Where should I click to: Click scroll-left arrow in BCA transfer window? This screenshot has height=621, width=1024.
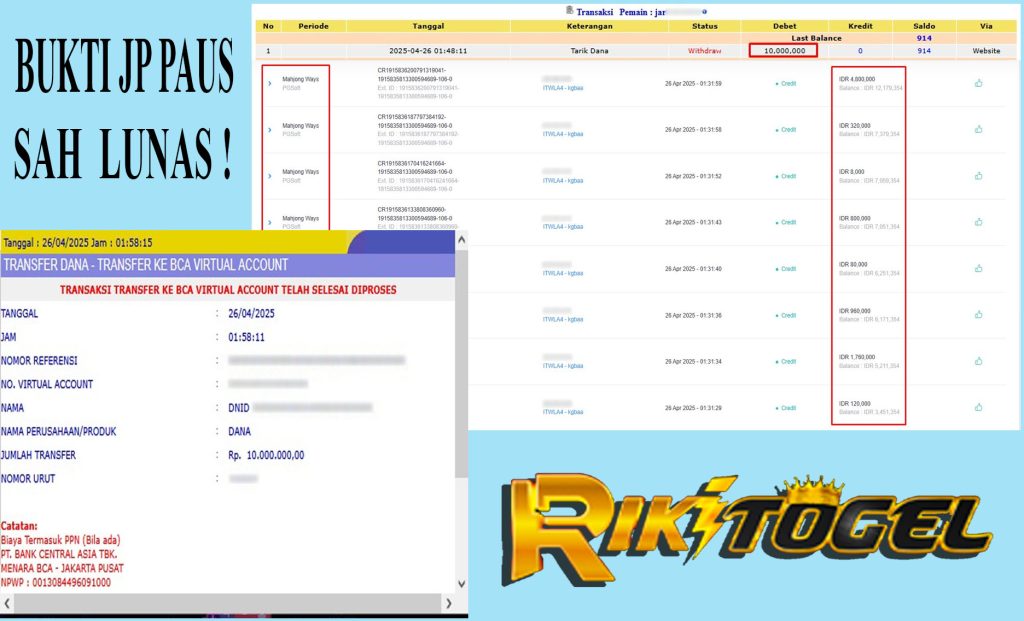(7, 603)
